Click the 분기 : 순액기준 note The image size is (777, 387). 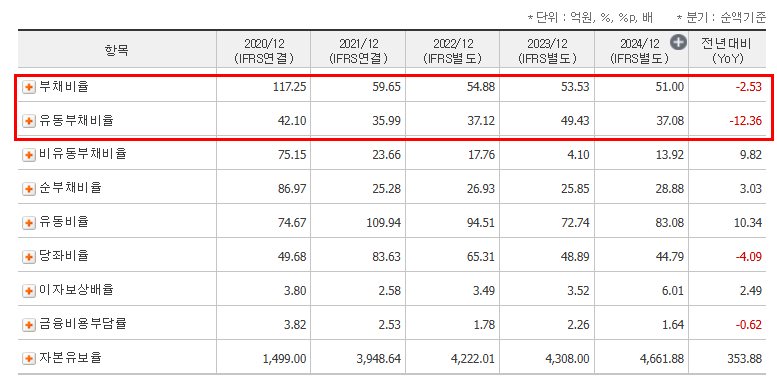(x=722, y=18)
